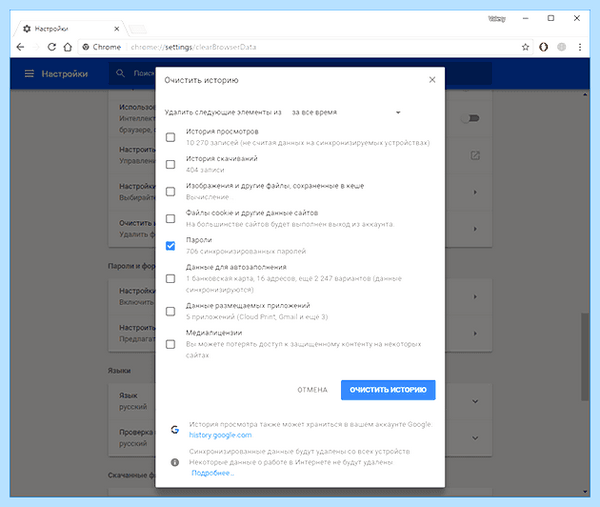The width and height of the screenshot is (600, 507).
Task: Open the Settings hamburger menu
Action: pyautogui.click(x=29, y=73)
